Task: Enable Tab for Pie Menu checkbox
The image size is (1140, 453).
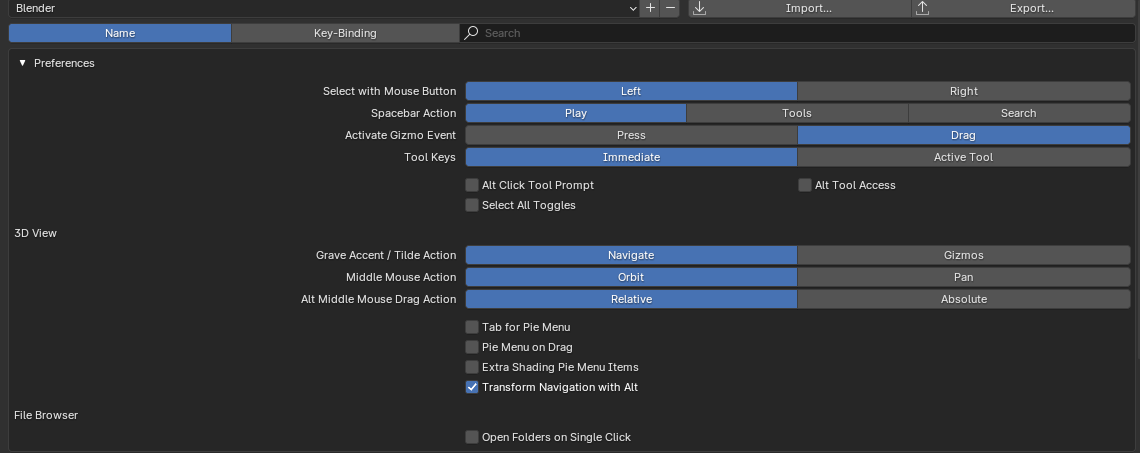Action: 472,326
